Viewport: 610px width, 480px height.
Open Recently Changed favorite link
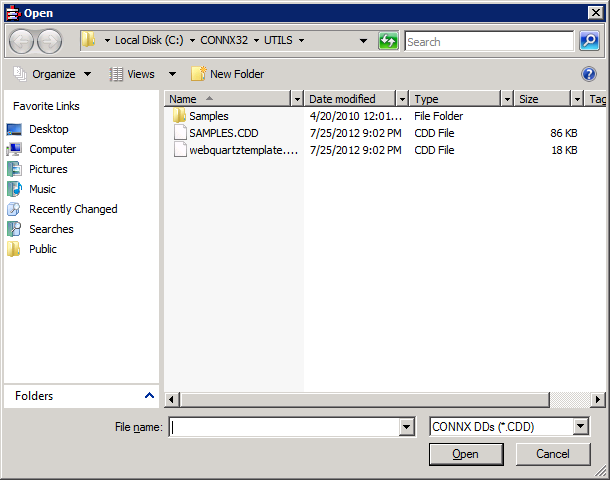[72, 209]
